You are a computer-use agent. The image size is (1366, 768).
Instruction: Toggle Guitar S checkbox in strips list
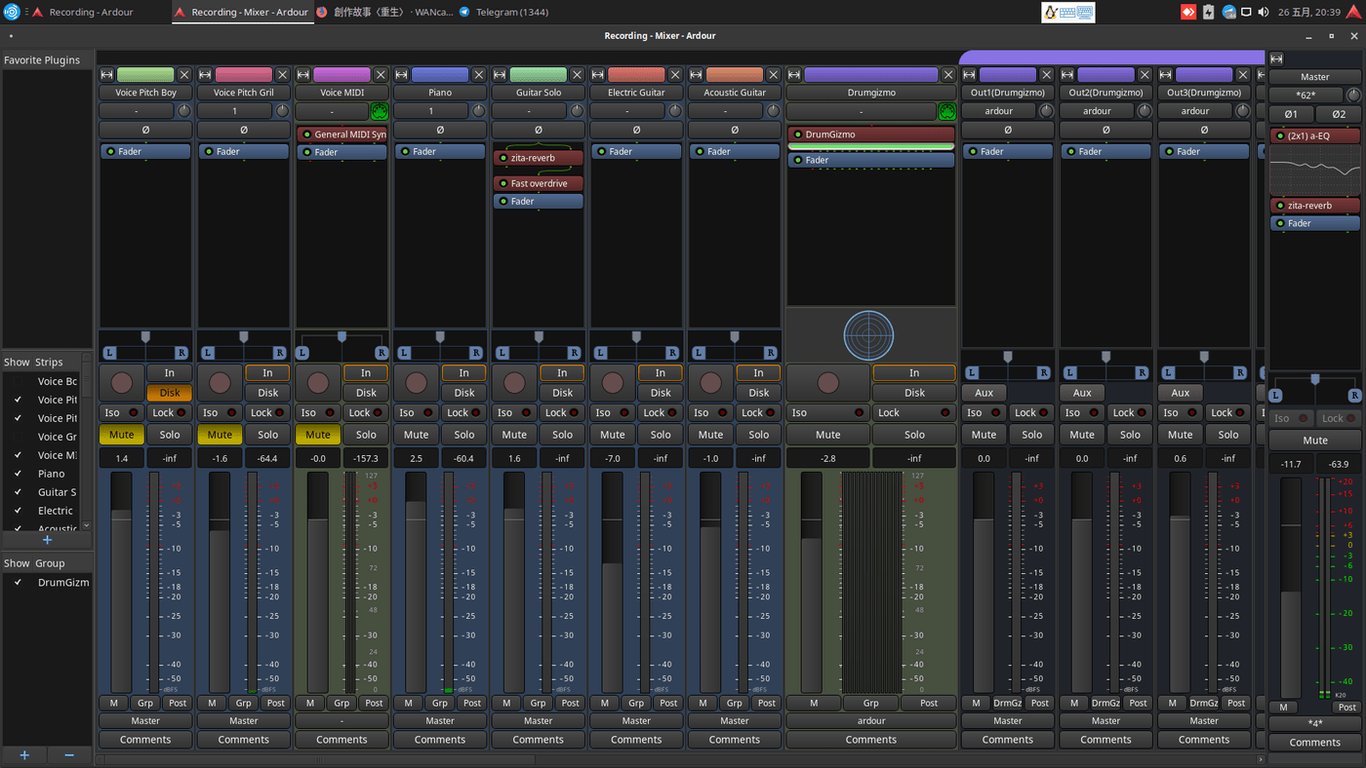pyautogui.click(x=17, y=492)
